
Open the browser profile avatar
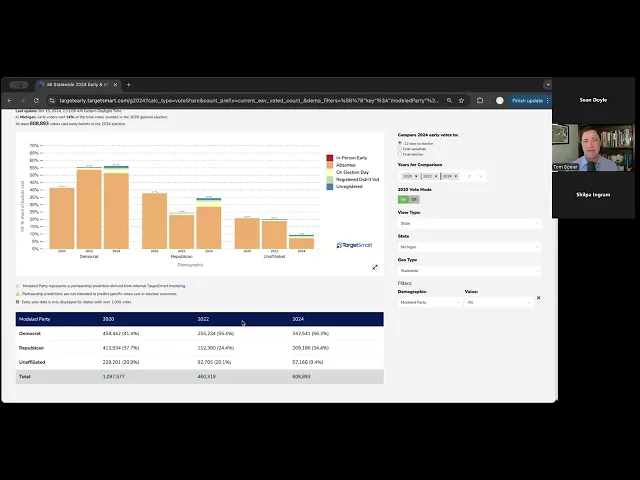500,100
